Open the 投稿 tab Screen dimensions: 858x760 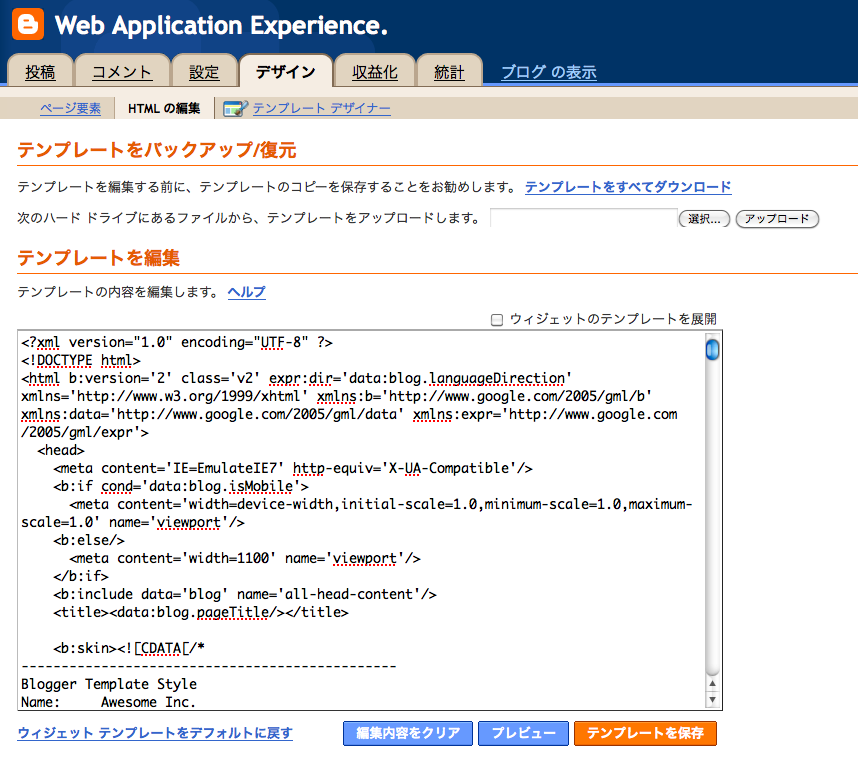click(x=40, y=72)
